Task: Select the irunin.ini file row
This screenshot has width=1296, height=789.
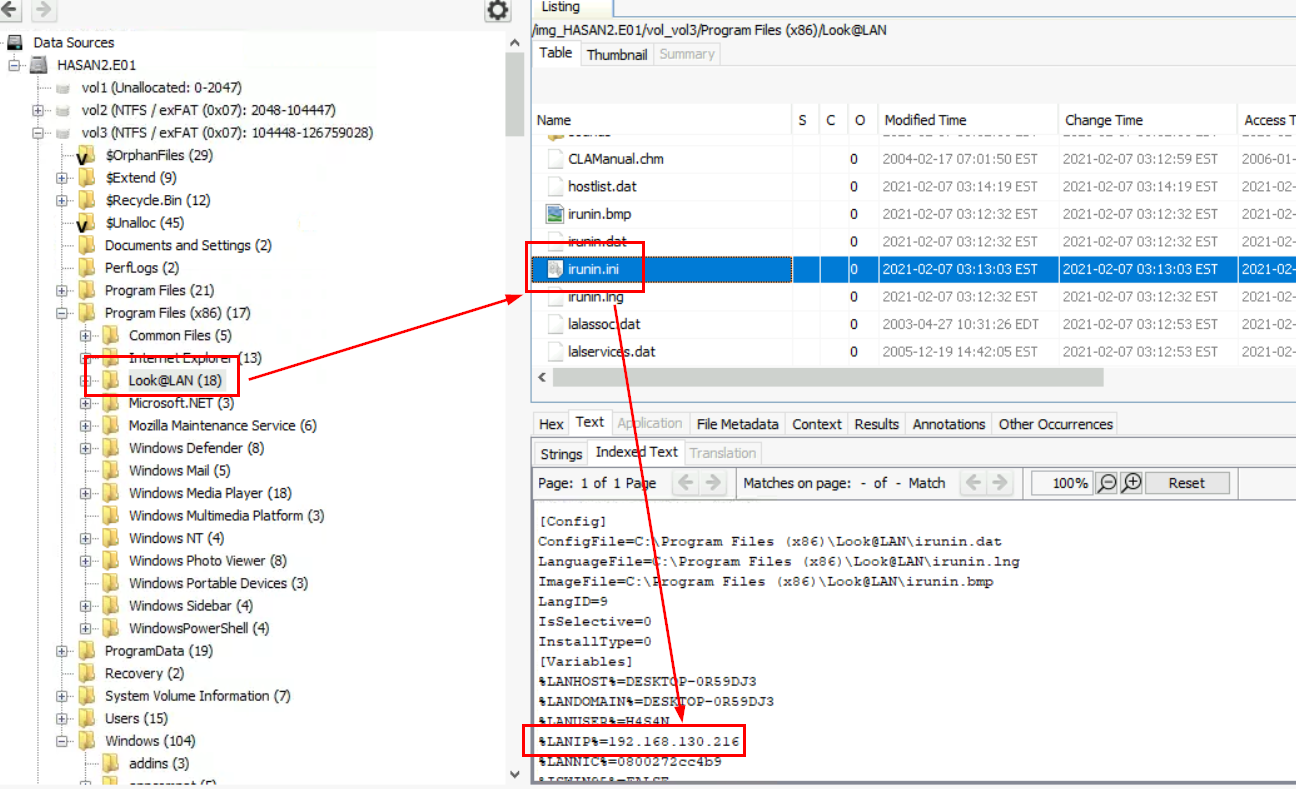Action: pyautogui.click(x=914, y=269)
